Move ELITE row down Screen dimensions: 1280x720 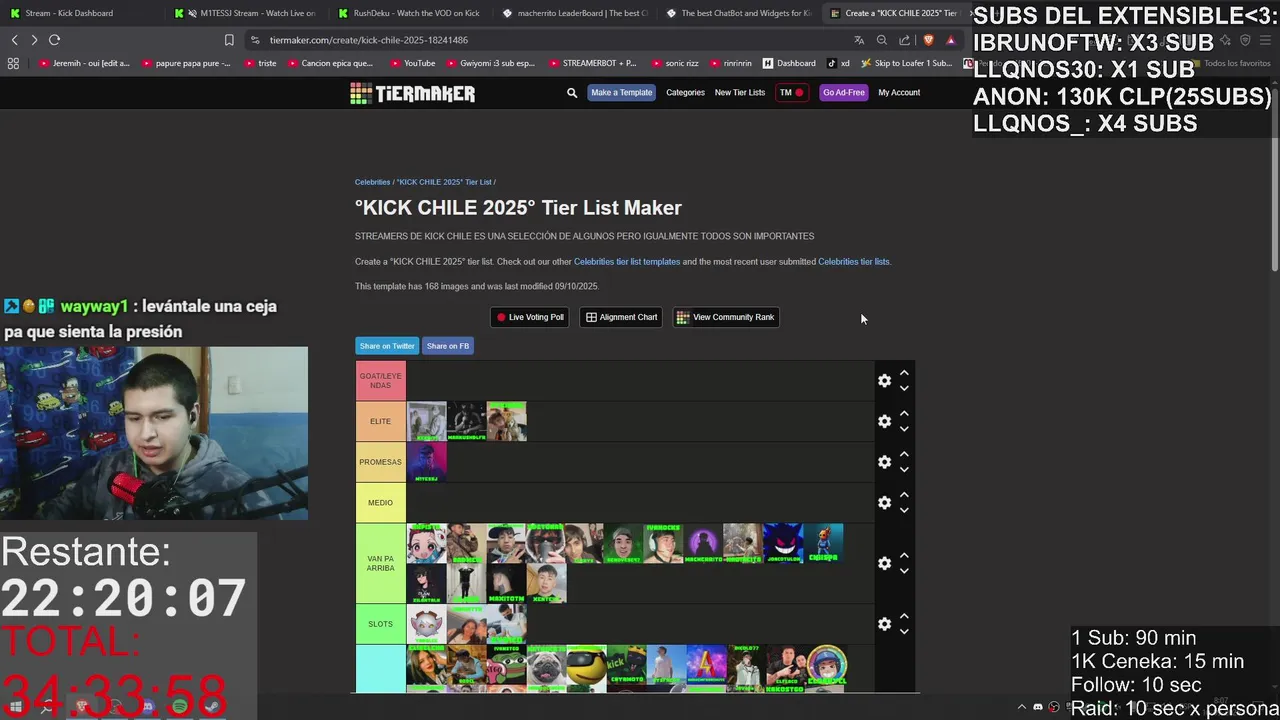coord(904,429)
